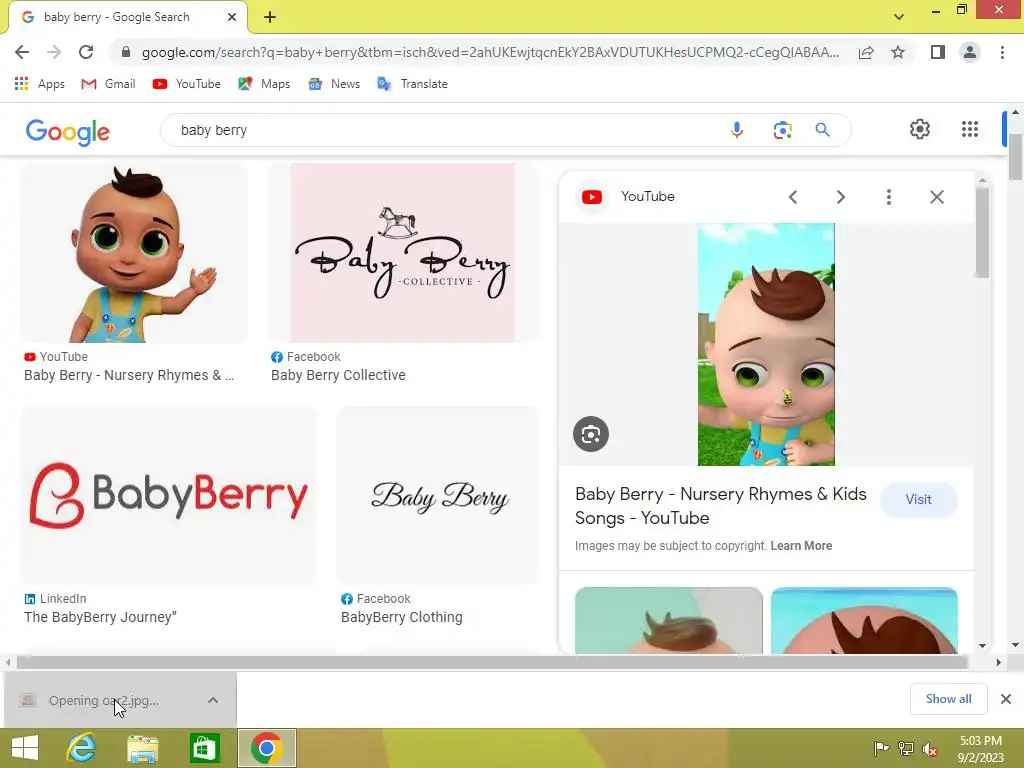Start voice search with the microphone icon
Image resolution: width=1024 pixels, height=768 pixels.
point(737,130)
